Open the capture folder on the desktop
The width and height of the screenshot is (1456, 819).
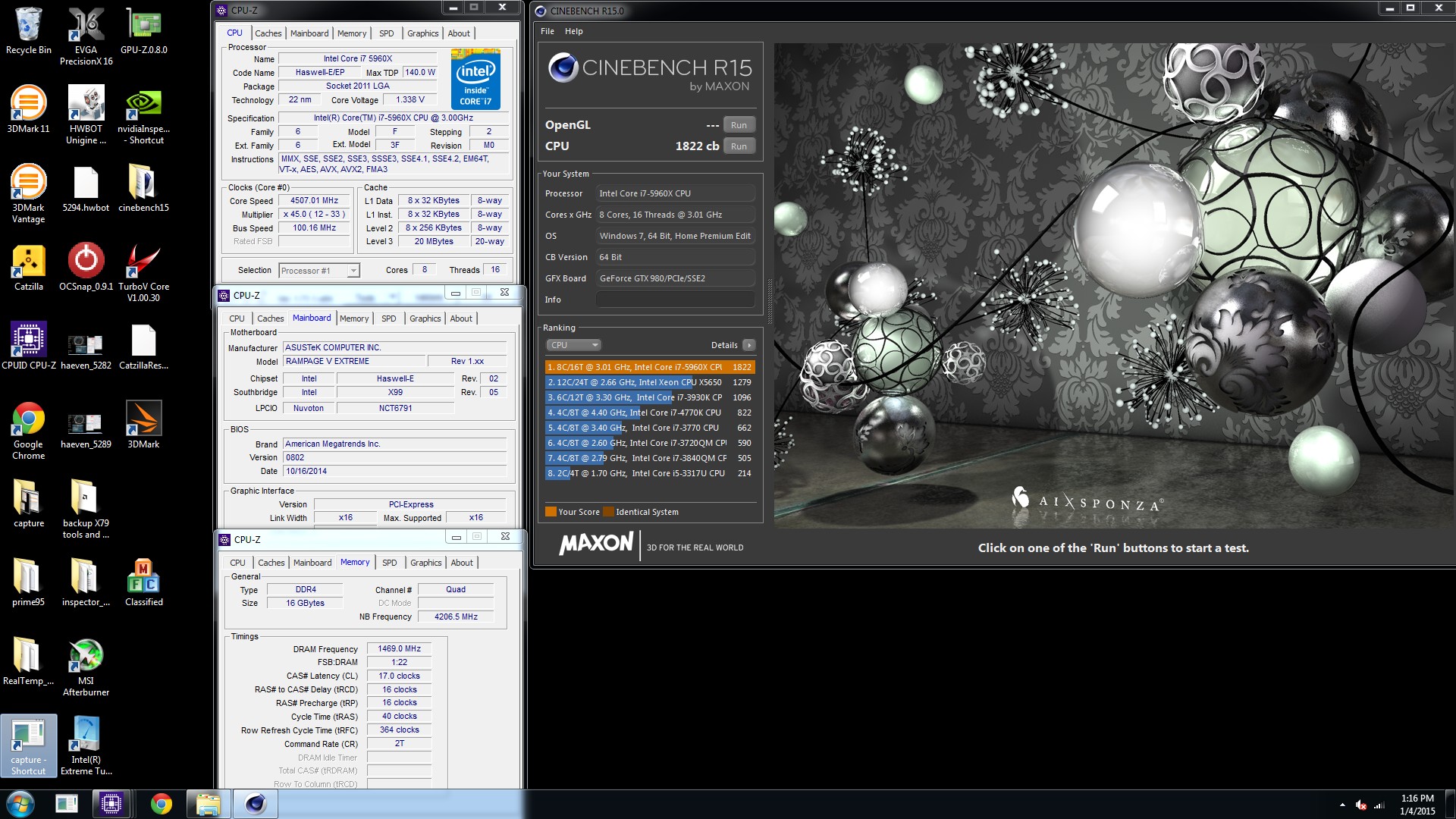tap(28, 504)
